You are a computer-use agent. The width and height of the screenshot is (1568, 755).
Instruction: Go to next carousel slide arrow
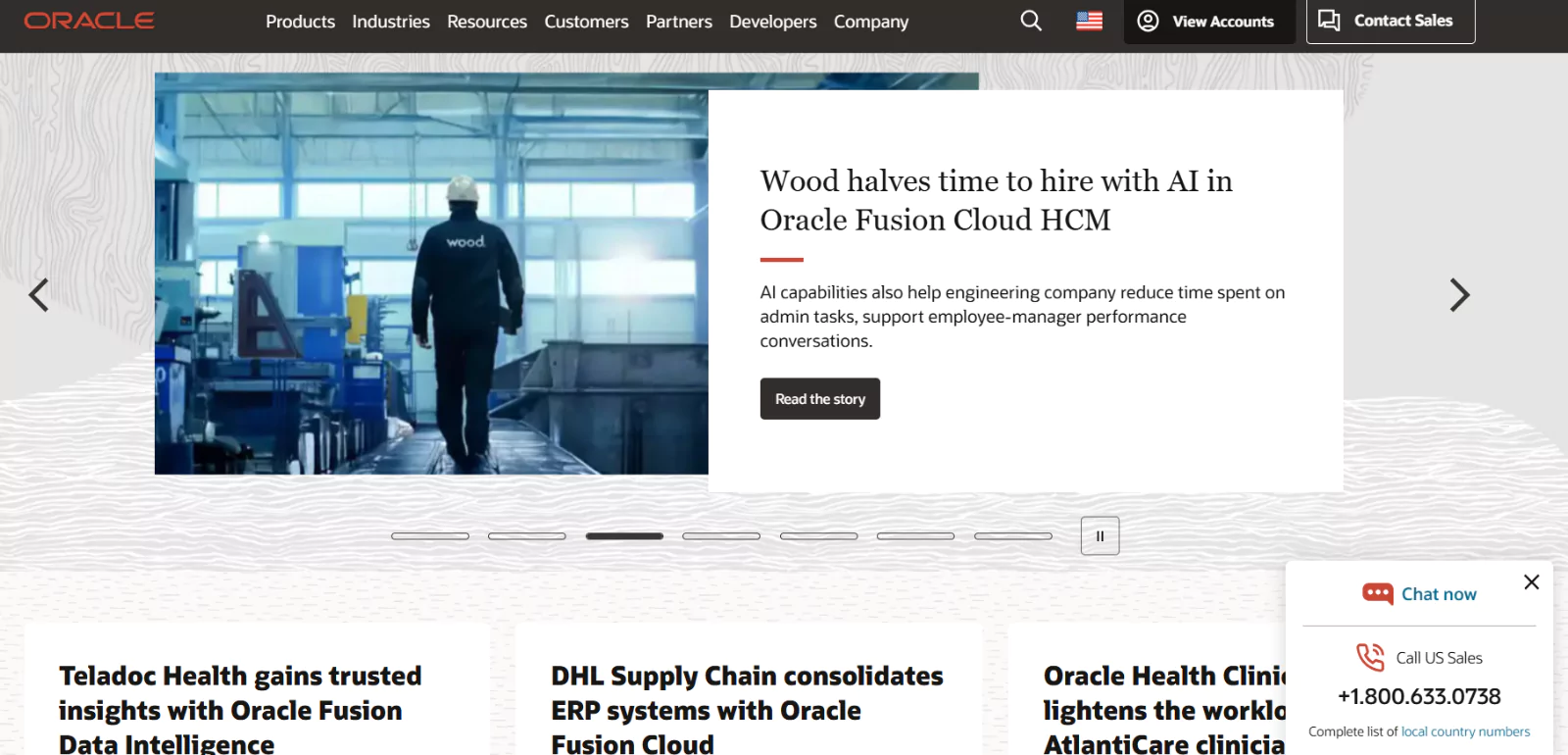pos(1459,294)
